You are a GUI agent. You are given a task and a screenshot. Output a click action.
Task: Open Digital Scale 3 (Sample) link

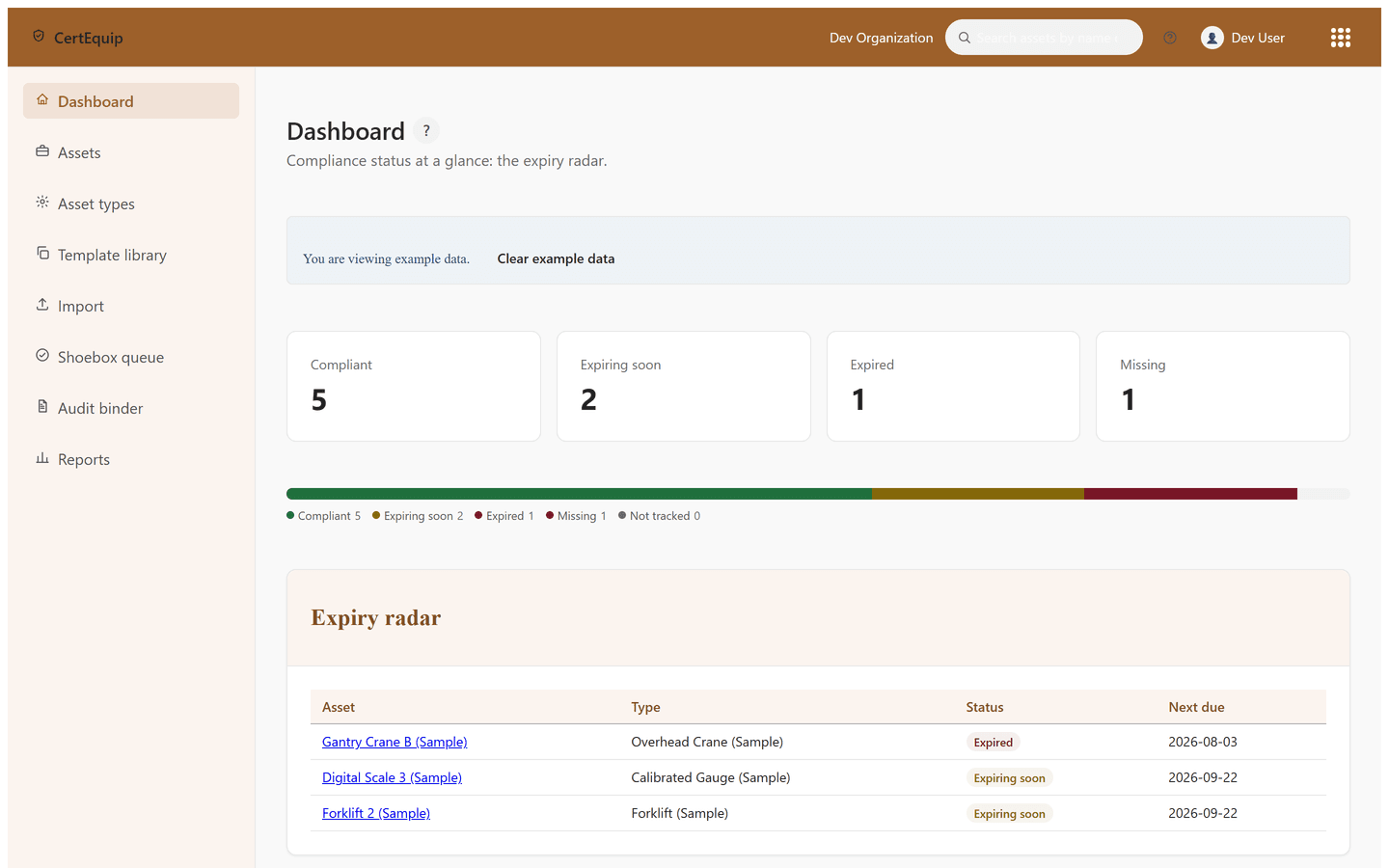(x=392, y=777)
